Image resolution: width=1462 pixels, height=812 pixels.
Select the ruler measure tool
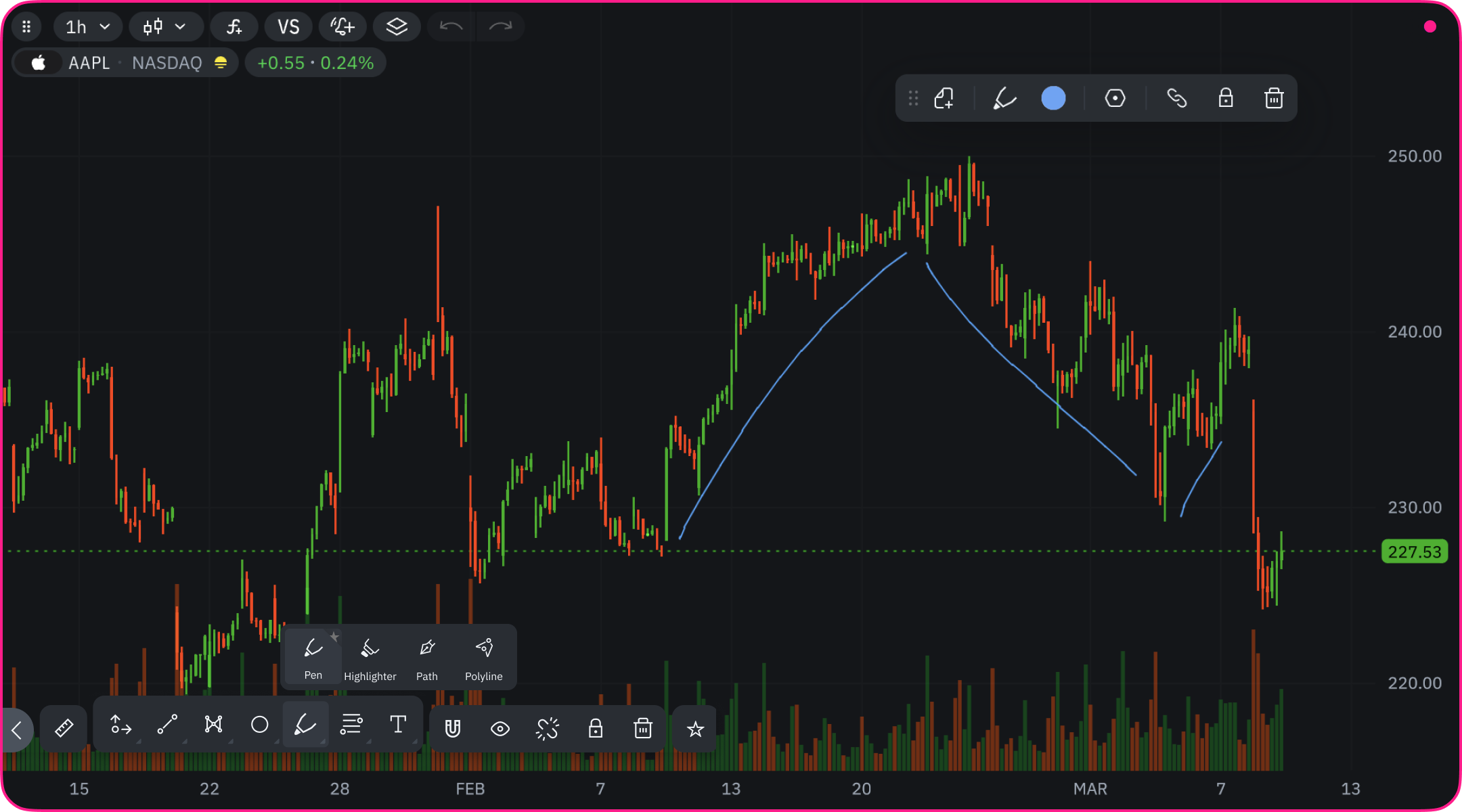point(64,728)
